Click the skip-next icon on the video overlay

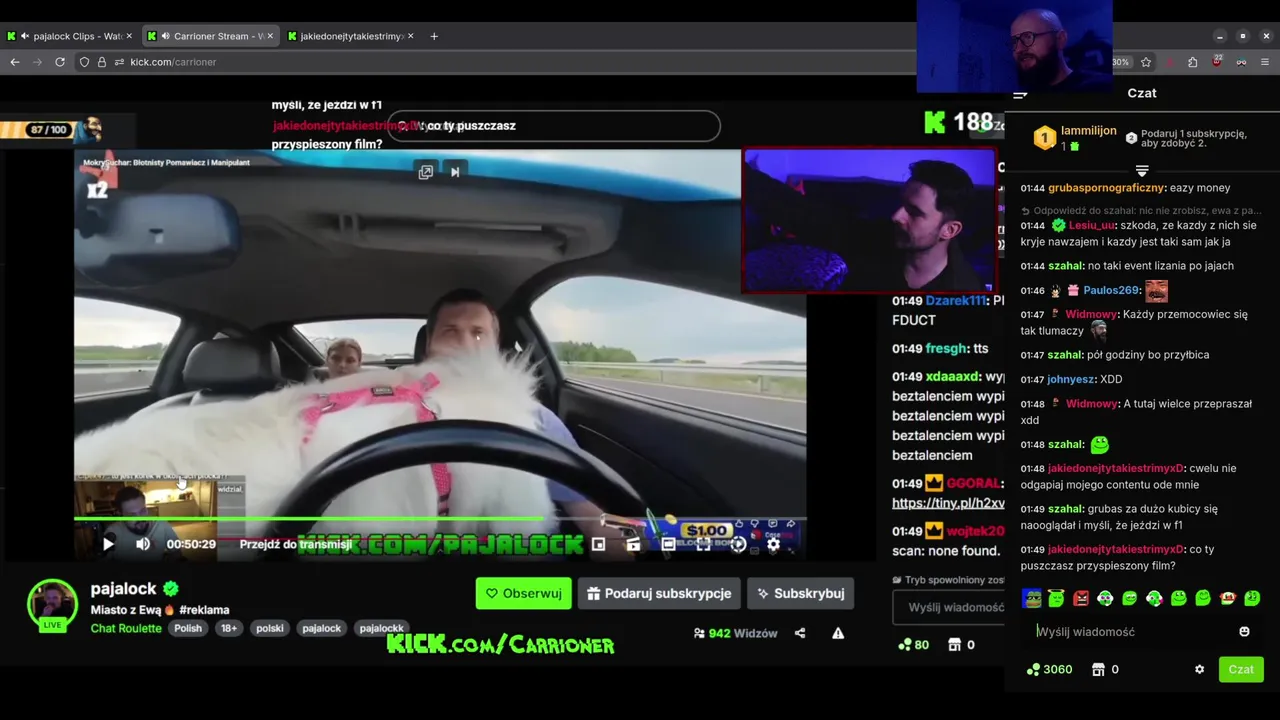[455, 172]
